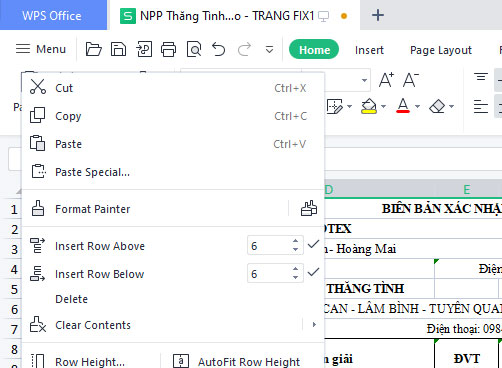Screen dimensions: 502x368
Task: Click the top align icon
Action: (x=481, y=77)
